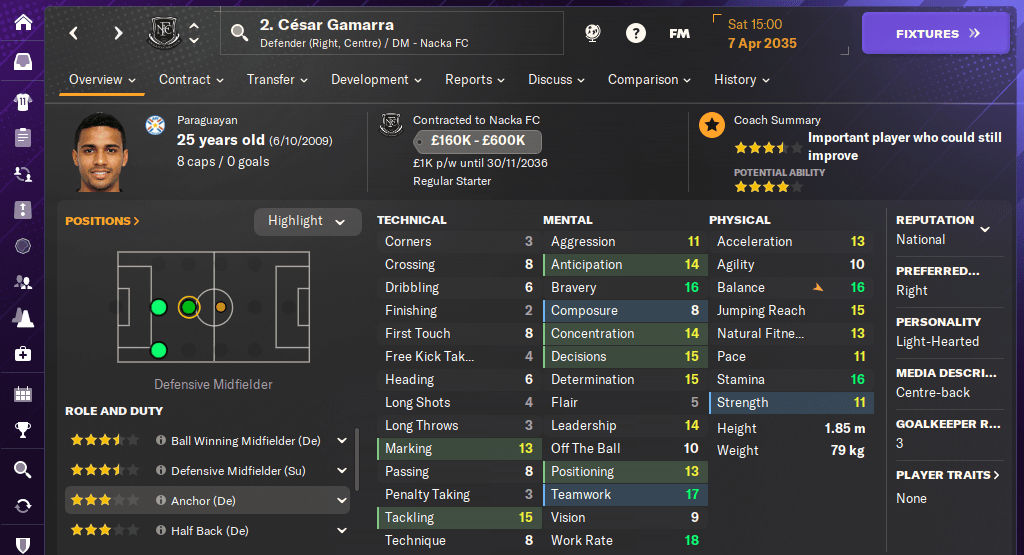Select the centre-back position dot on pitch
The image size is (1024, 555).
coord(158,307)
